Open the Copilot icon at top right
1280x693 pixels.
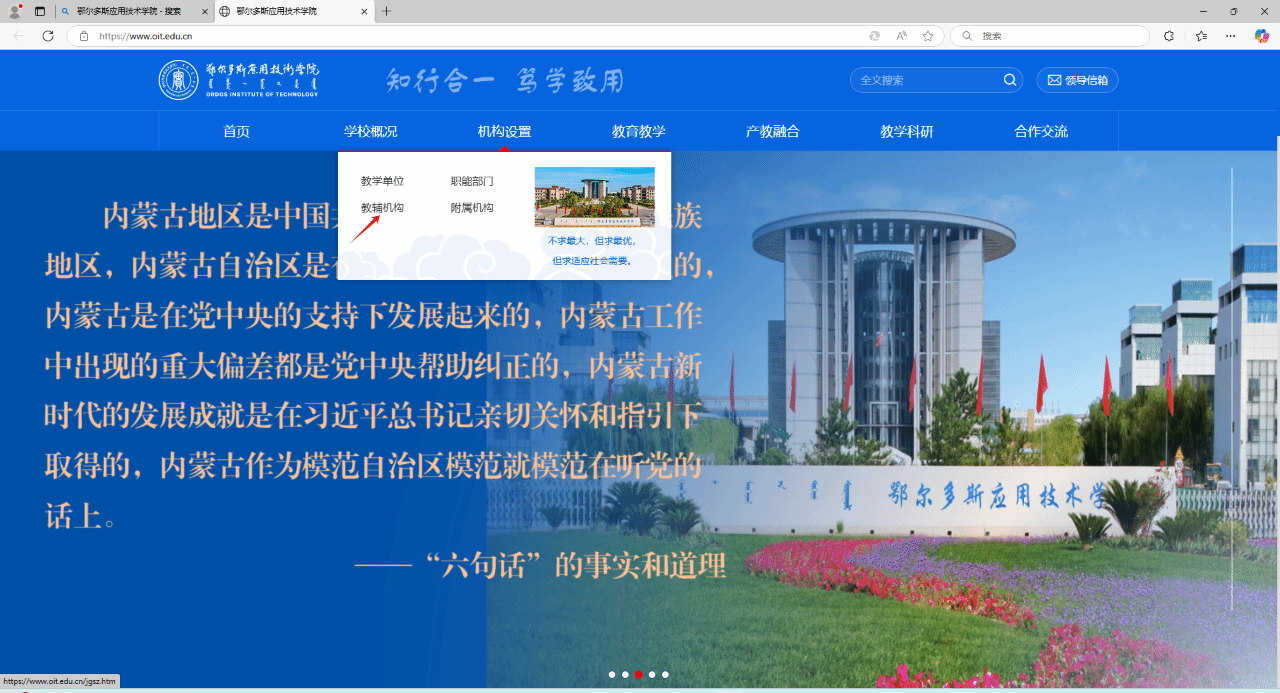pos(1262,36)
